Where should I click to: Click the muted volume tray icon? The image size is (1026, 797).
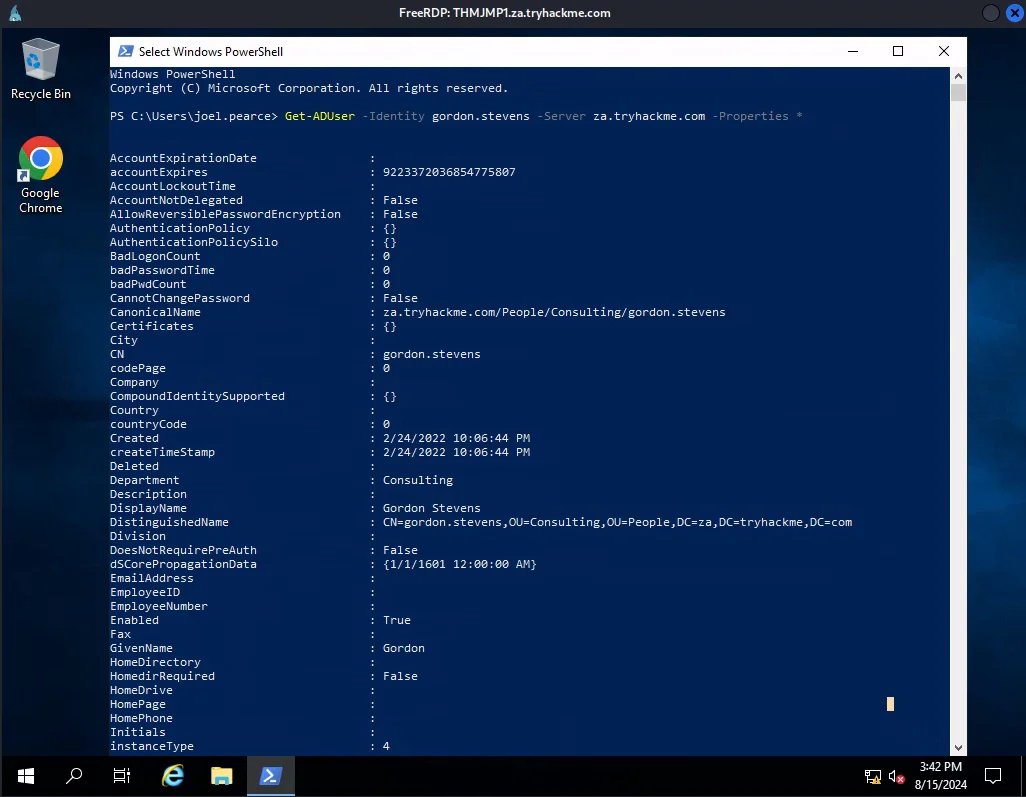896,777
